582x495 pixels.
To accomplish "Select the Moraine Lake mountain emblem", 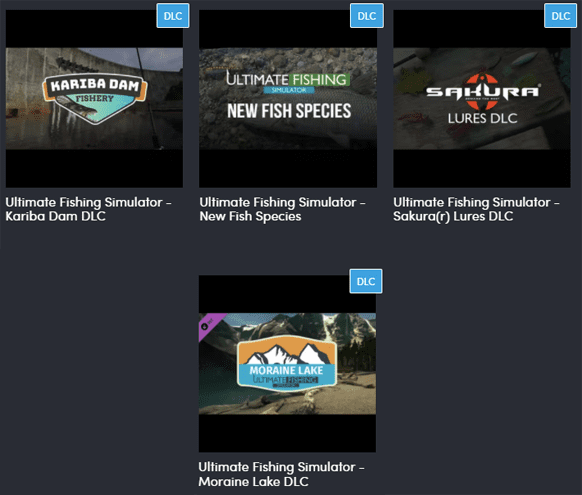I will pos(287,363).
